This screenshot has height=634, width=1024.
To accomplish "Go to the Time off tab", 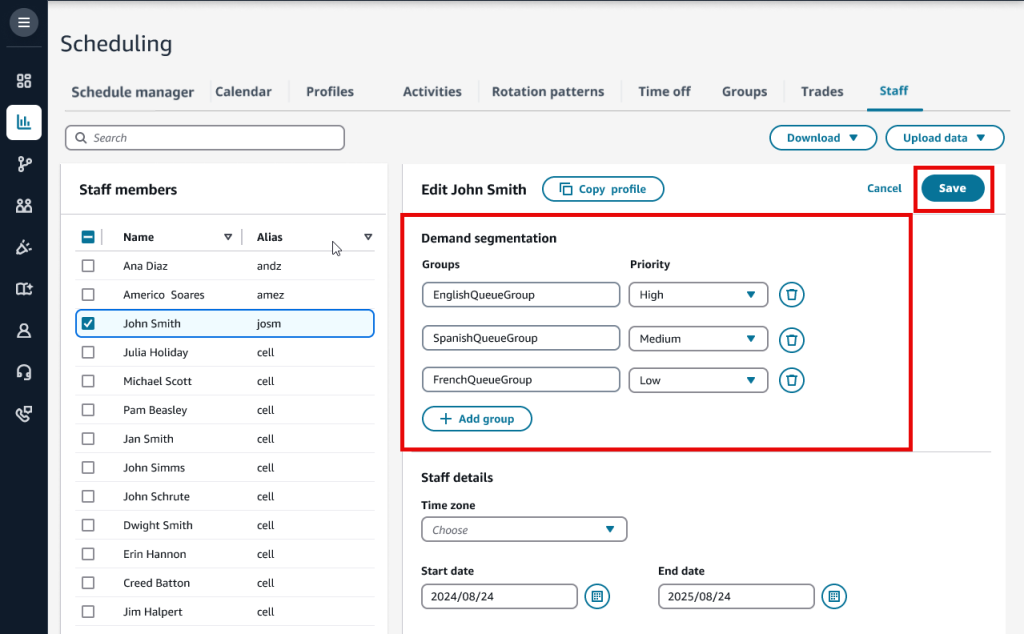I will point(664,92).
